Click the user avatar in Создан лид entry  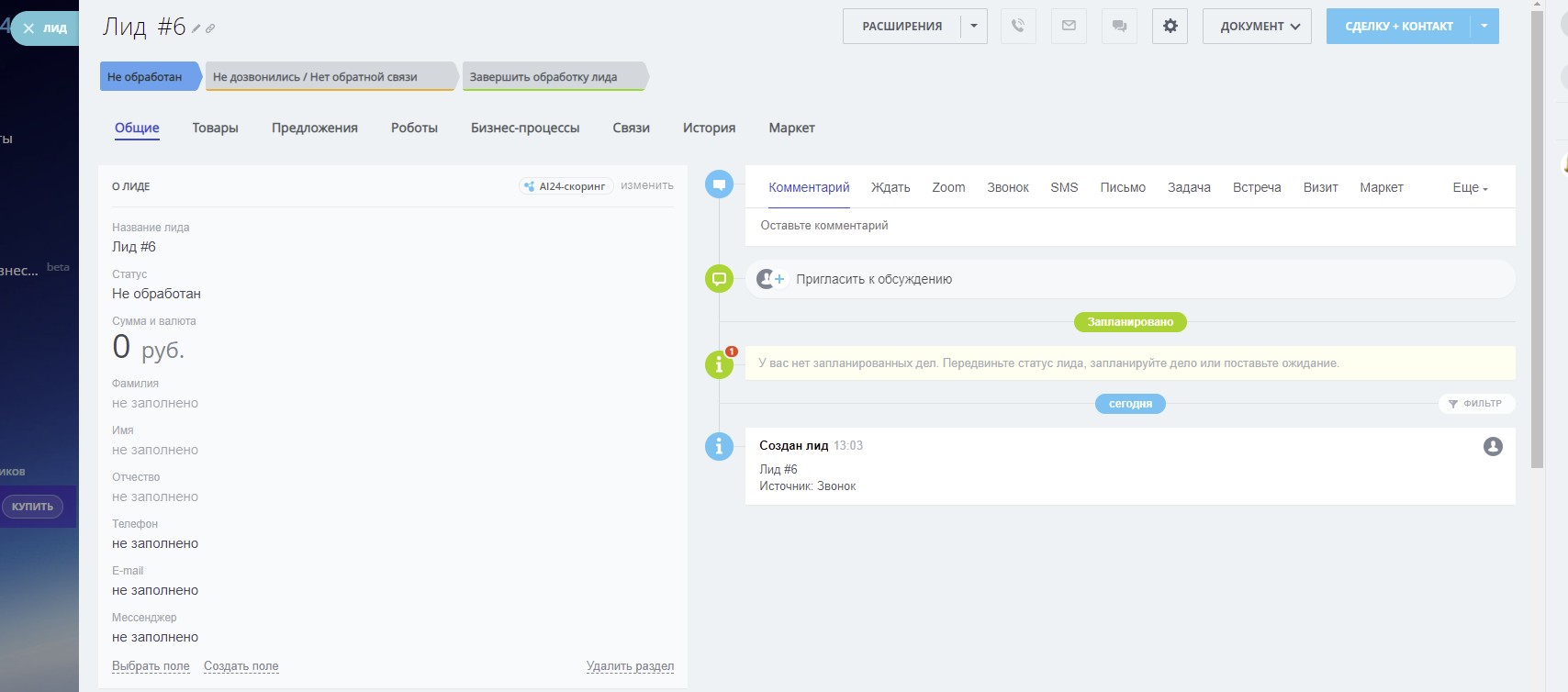(1493, 446)
